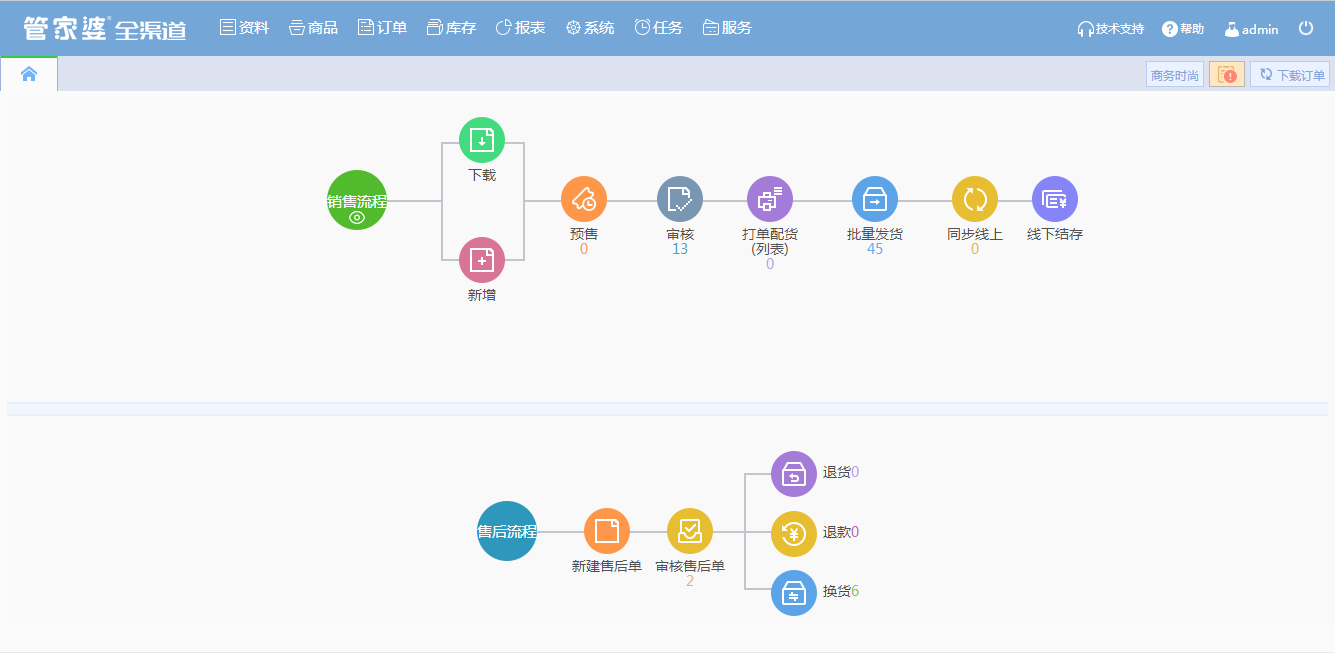
Task: Open the 线下结存 offline balance icon
Action: point(1055,200)
